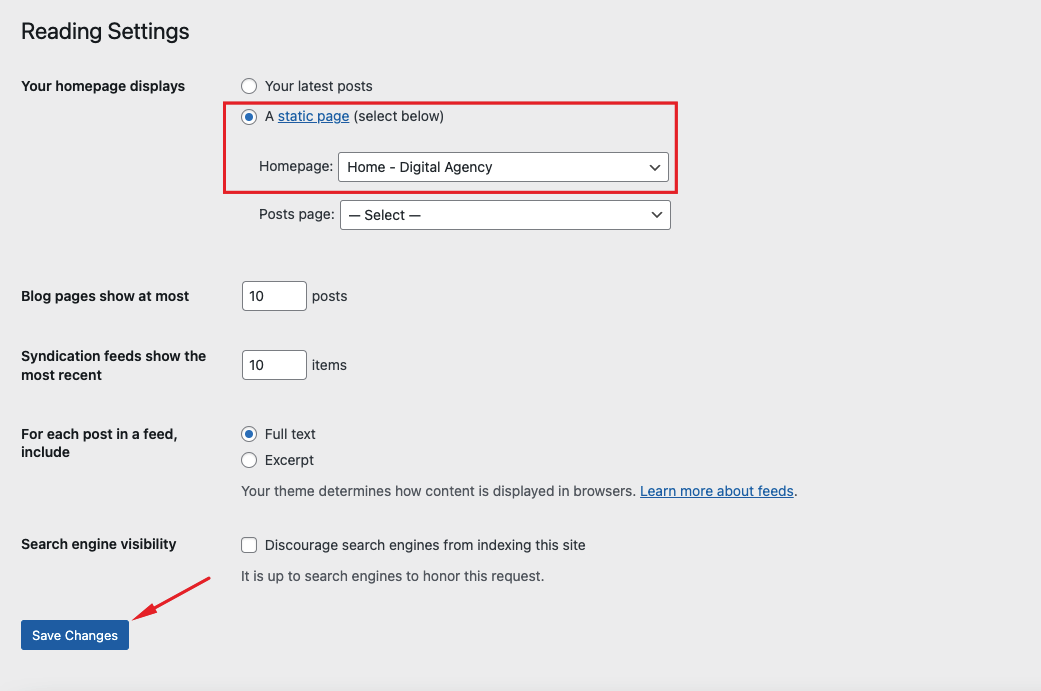Choose the "Full text" feed radio button
The width and height of the screenshot is (1041, 691).
pos(249,434)
